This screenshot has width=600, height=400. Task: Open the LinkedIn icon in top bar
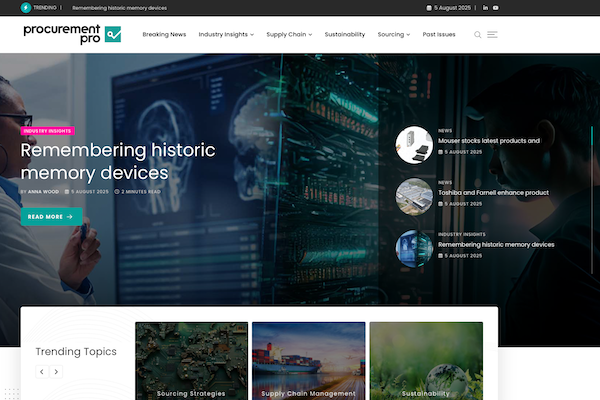[x=485, y=8]
